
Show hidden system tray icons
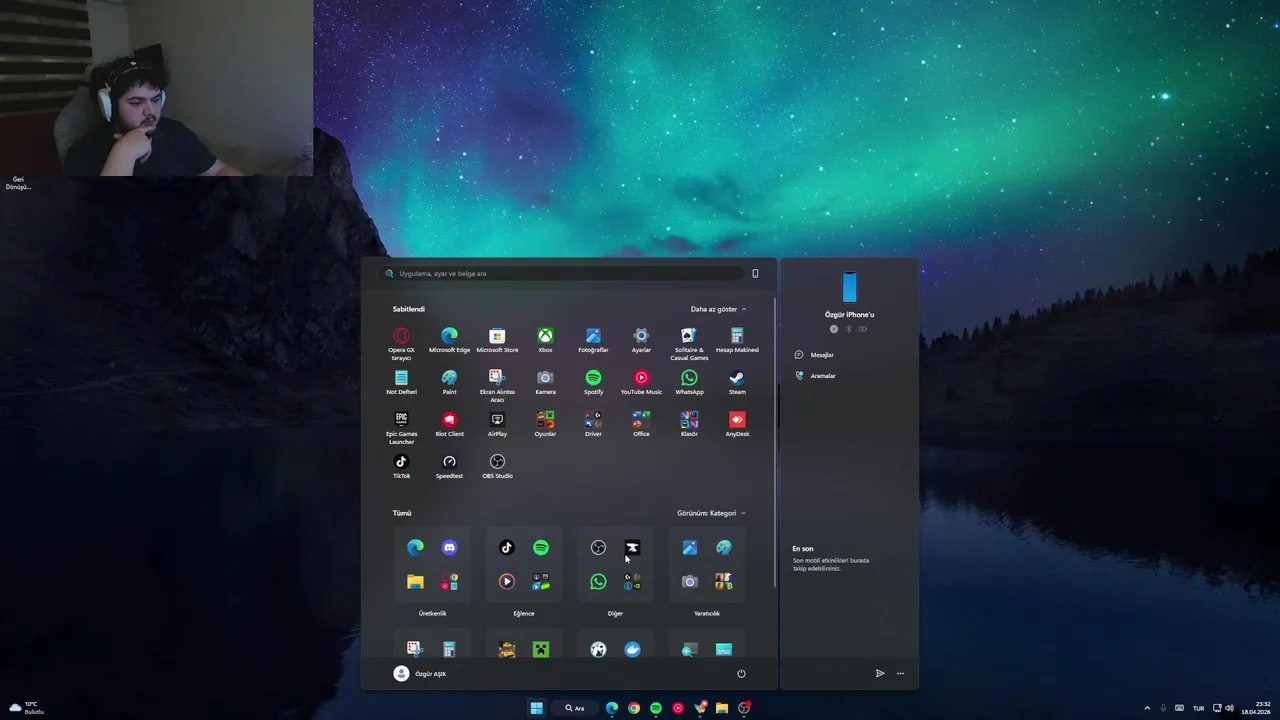(1147, 708)
